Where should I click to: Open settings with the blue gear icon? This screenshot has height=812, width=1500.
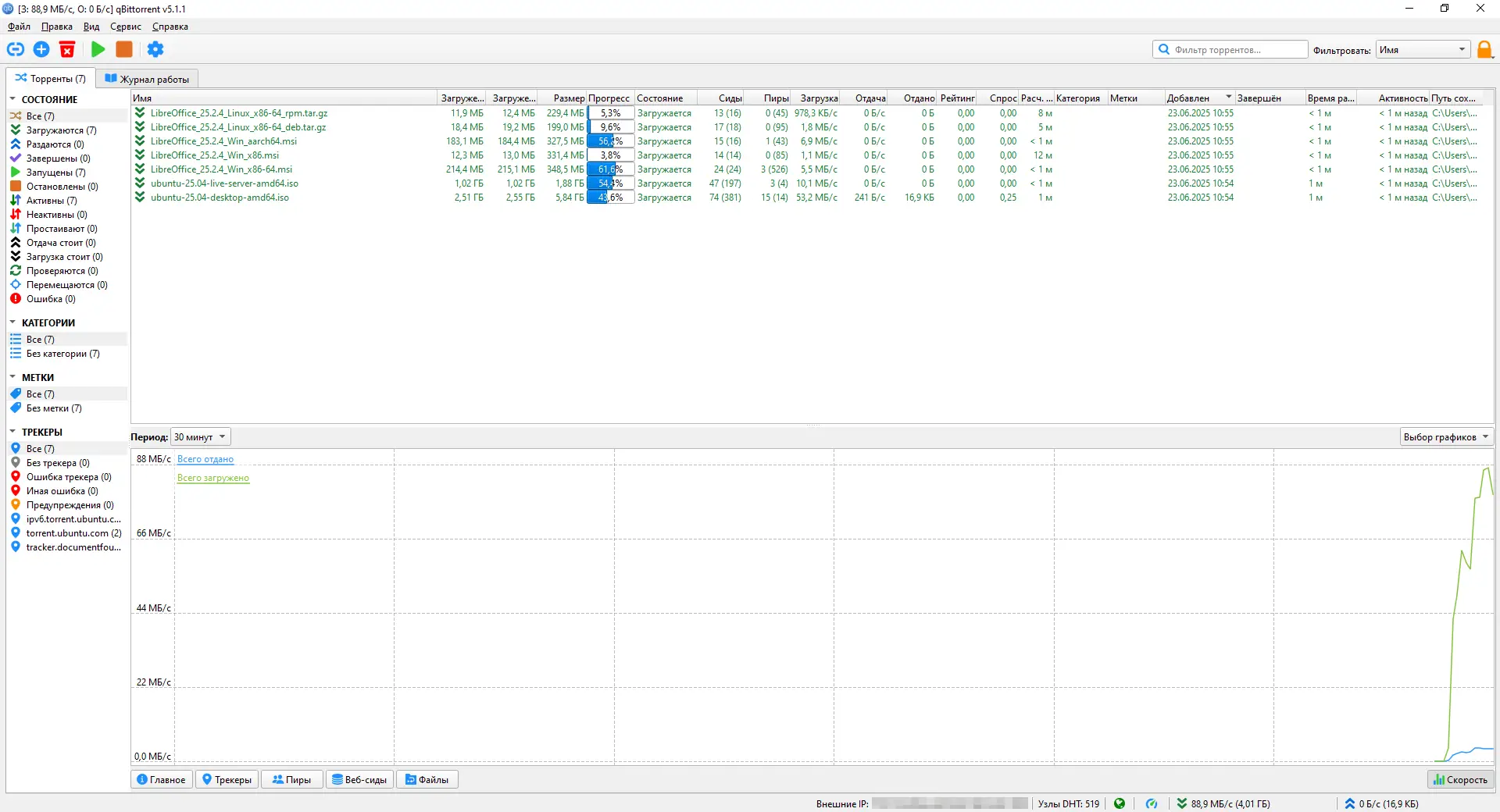[155, 49]
